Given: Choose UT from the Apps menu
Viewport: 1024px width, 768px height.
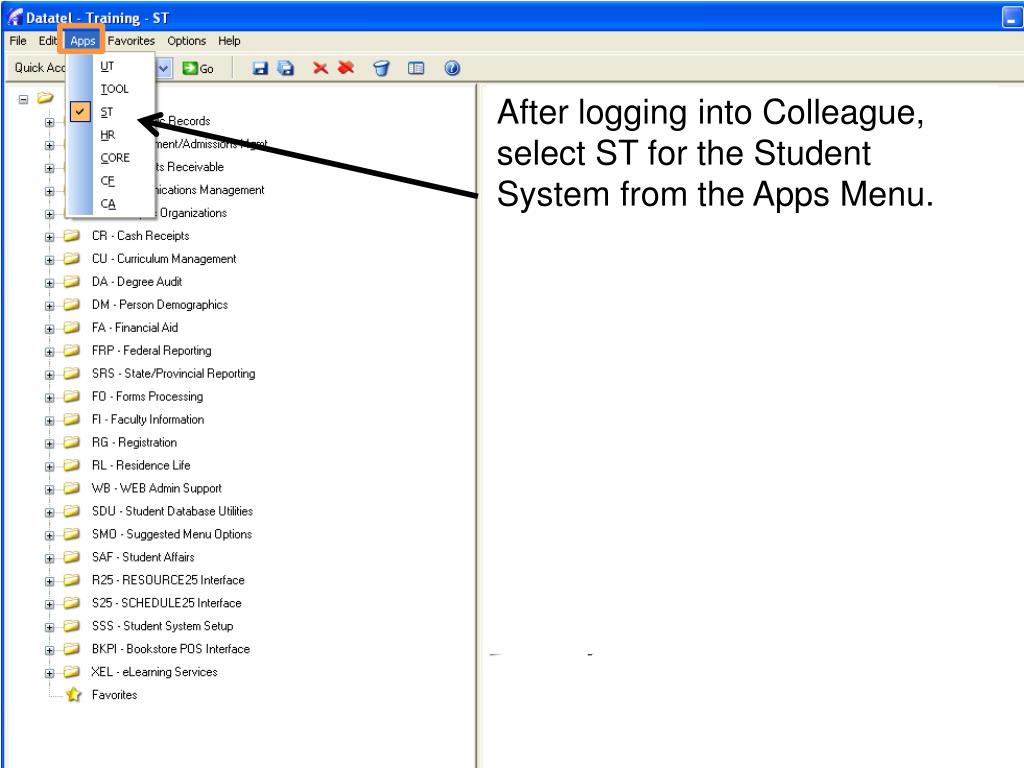Looking at the screenshot, I should tap(107, 66).
